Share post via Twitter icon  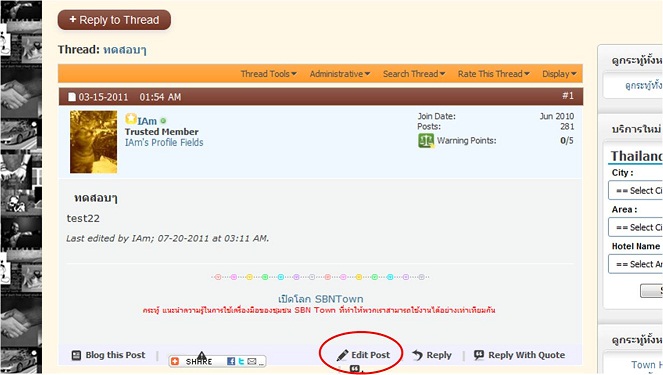pos(241,361)
